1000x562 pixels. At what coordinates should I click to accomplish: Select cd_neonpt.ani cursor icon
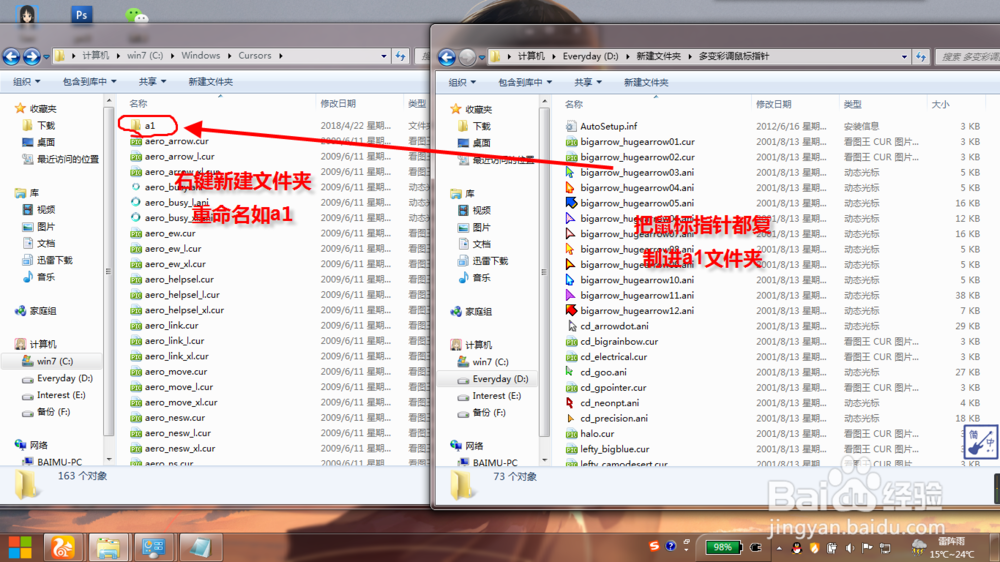tap(570, 403)
